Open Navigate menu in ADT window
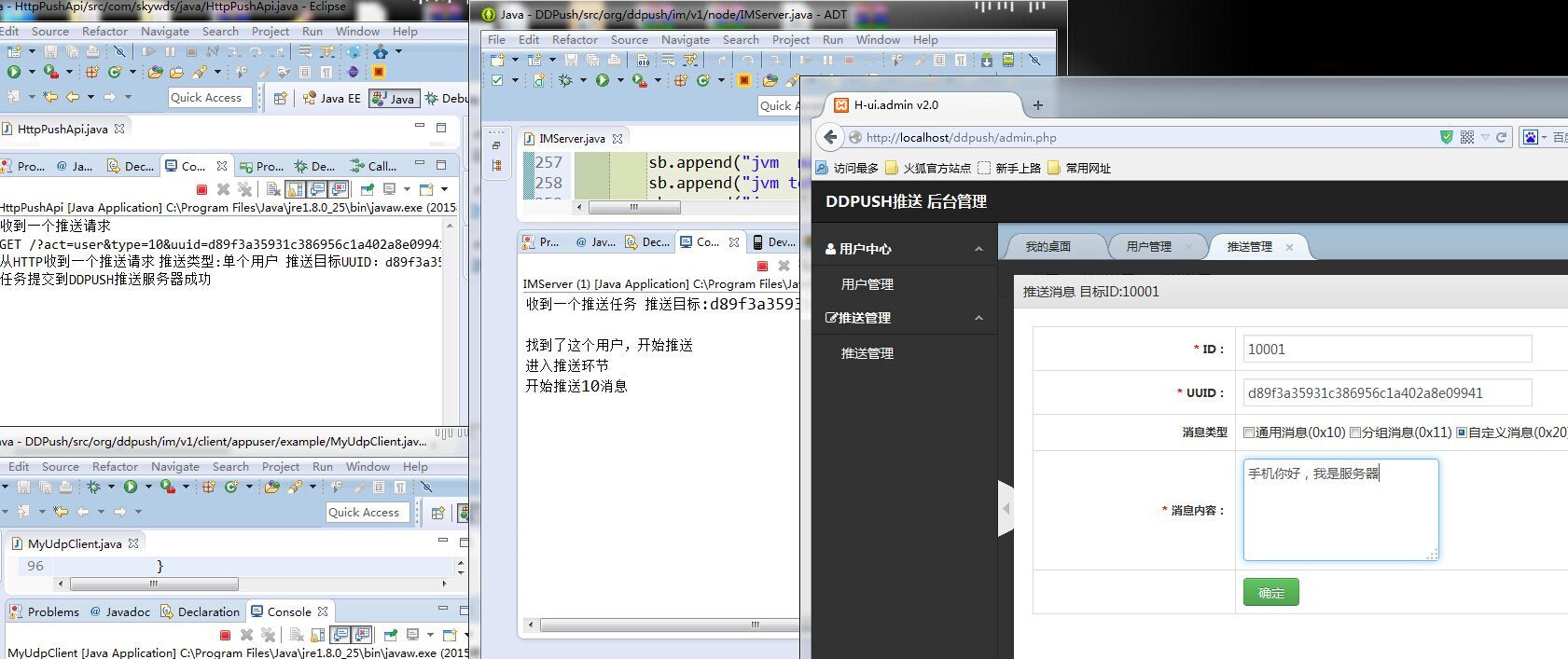This screenshot has width=1568, height=659. tap(685, 40)
